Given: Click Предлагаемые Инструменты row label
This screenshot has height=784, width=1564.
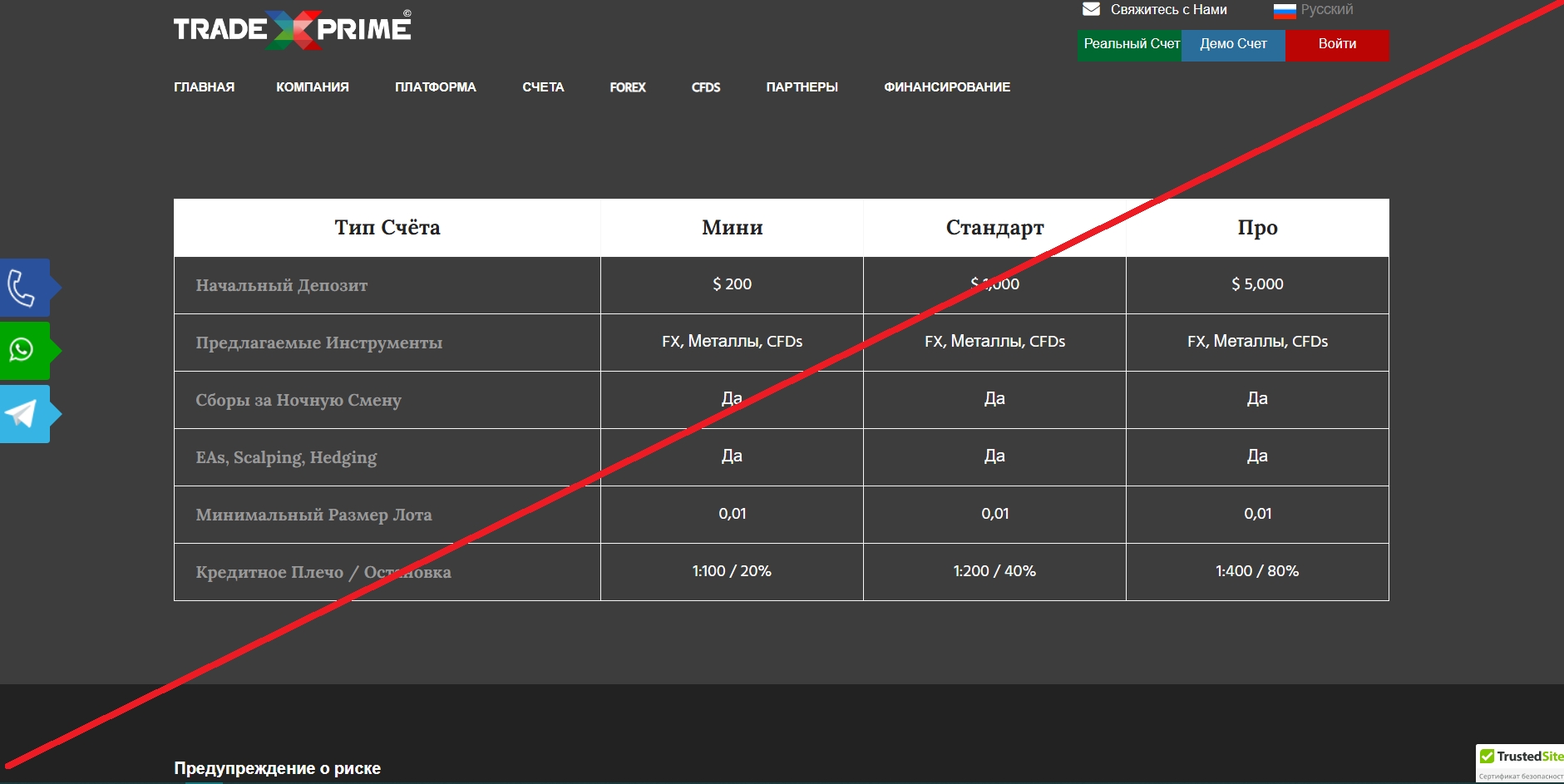Looking at the screenshot, I should click(318, 343).
